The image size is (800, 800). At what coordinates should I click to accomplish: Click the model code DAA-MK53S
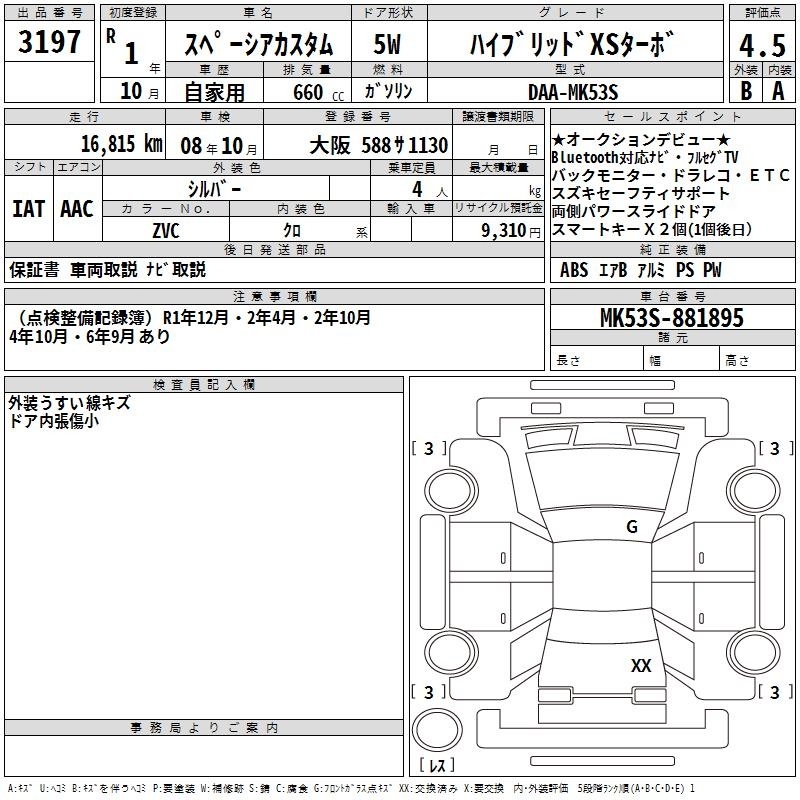click(573, 92)
